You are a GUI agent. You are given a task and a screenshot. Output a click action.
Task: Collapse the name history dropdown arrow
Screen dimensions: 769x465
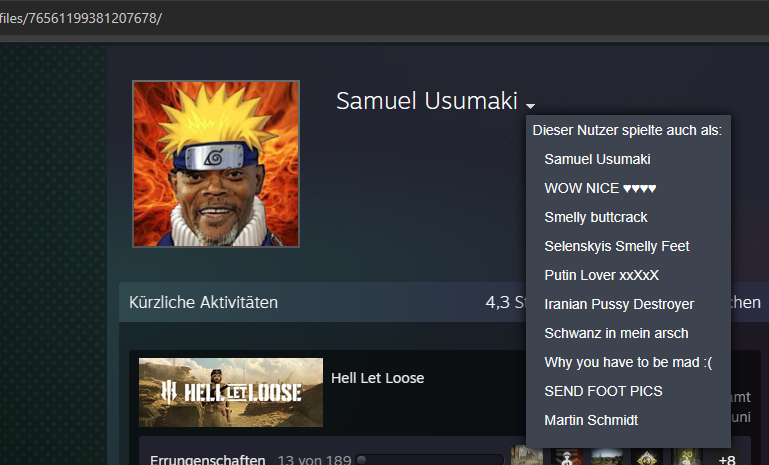pyautogui.click(x=530, y=105)
